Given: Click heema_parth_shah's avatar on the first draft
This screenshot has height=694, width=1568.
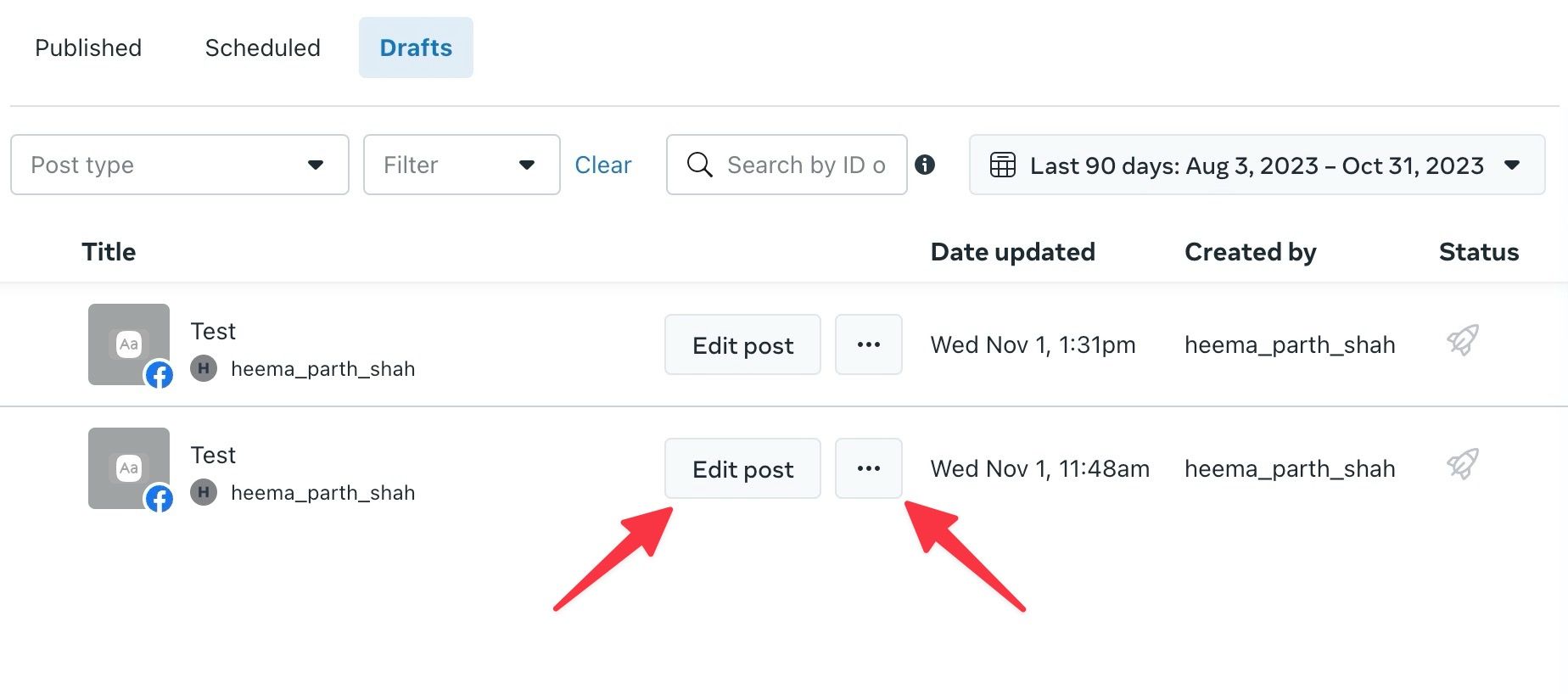Looking at the screenshot, I should (203, 368).
